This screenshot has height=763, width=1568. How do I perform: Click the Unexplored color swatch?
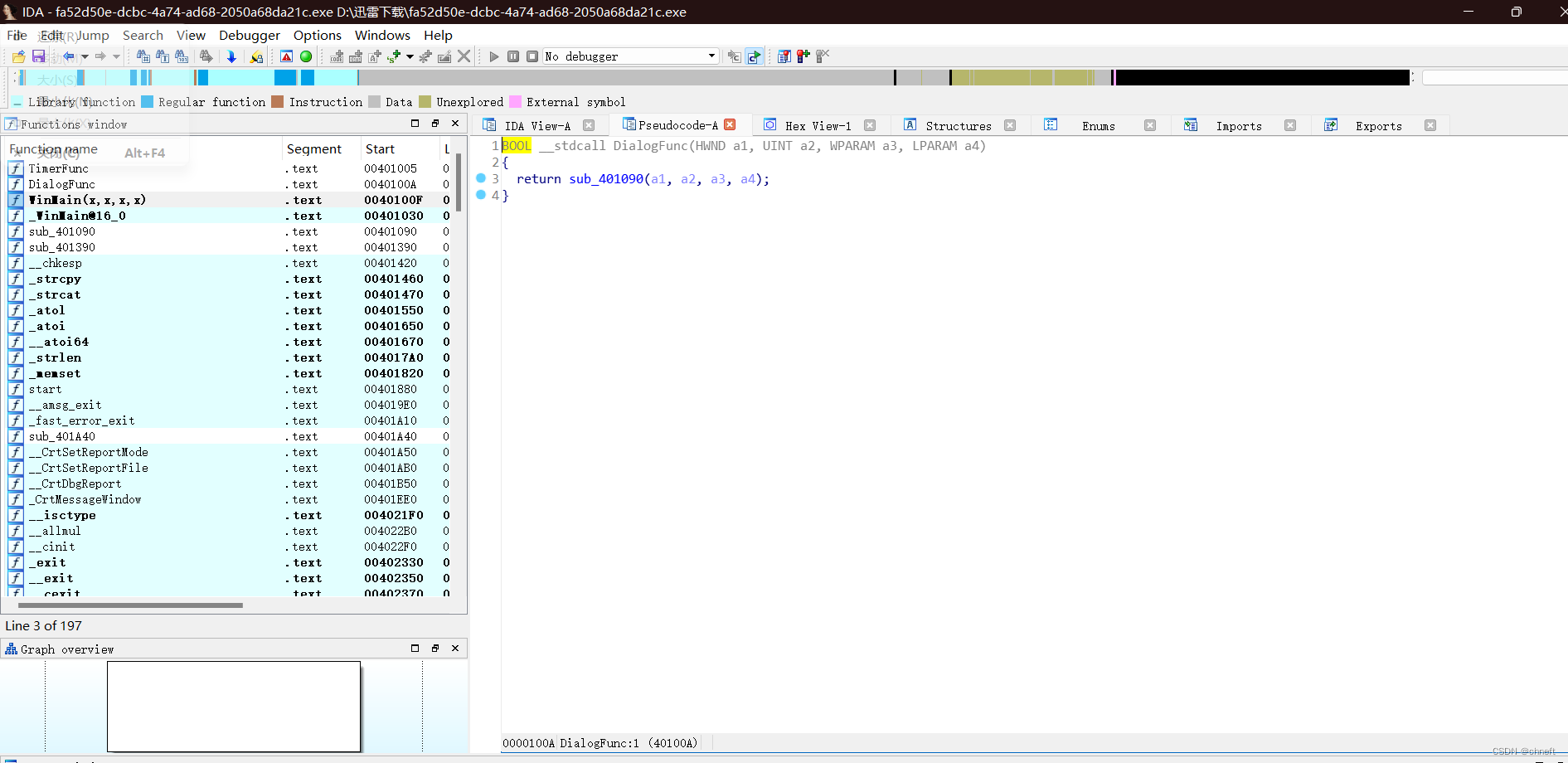(425, 102)
